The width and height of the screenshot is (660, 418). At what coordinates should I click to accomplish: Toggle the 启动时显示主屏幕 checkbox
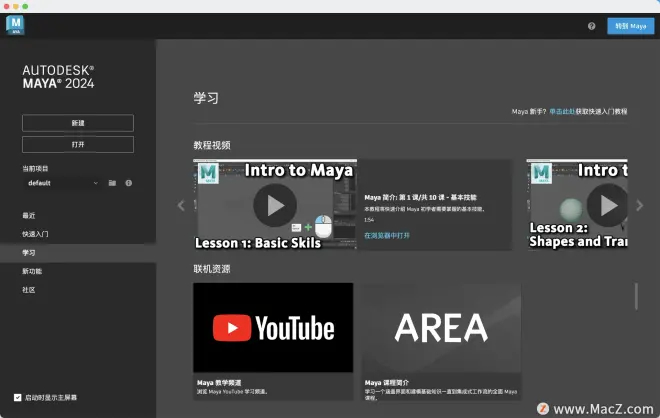click(x=17, y=397)
